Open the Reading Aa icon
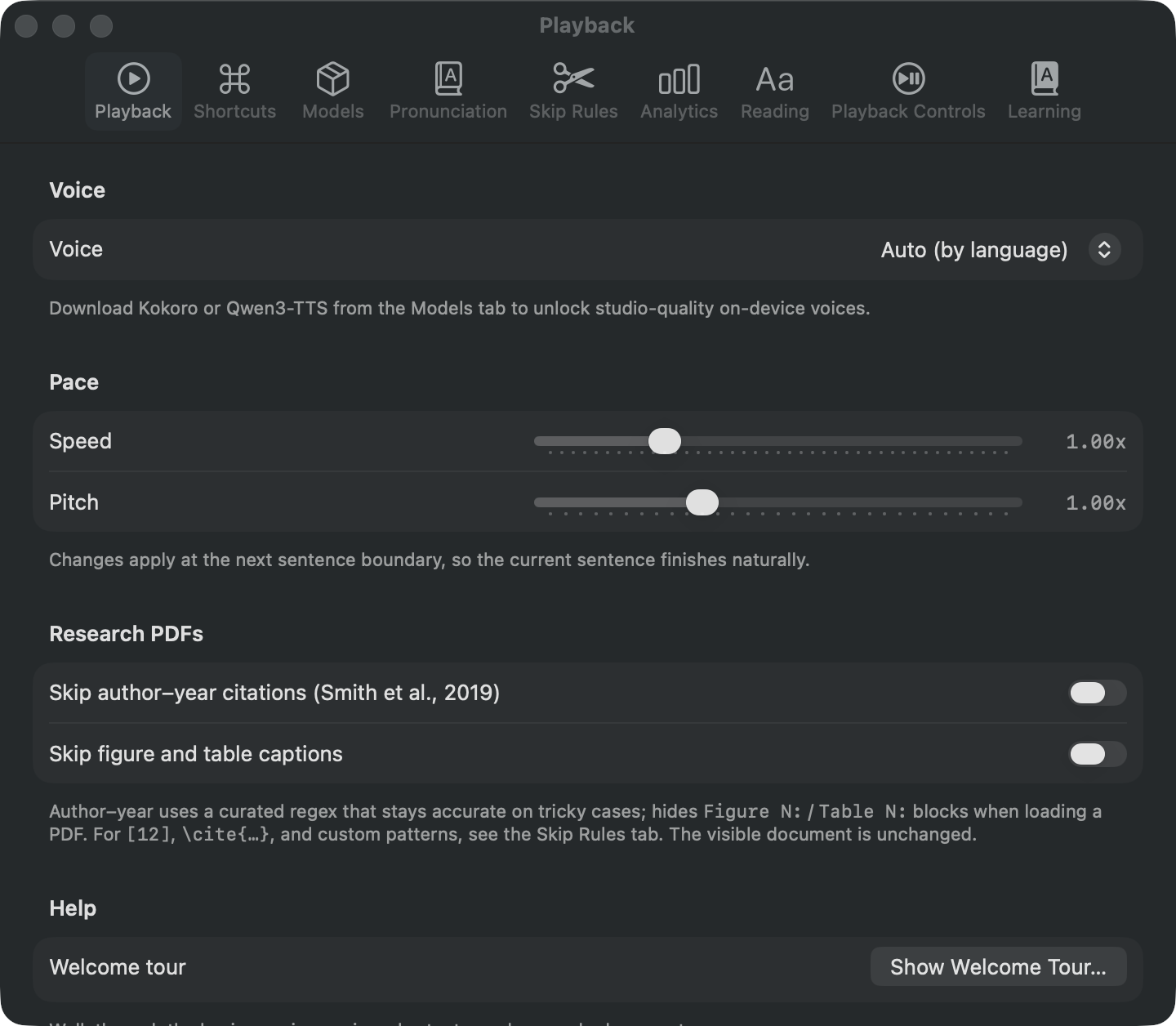 point(774,80)
